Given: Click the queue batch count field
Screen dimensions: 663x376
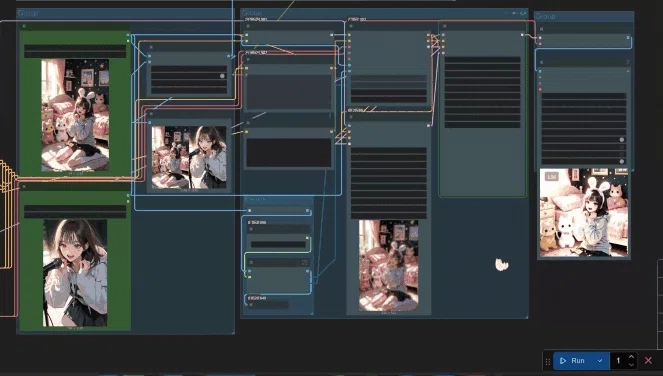Looking at the screenshot, I should (x=618, y=361).
